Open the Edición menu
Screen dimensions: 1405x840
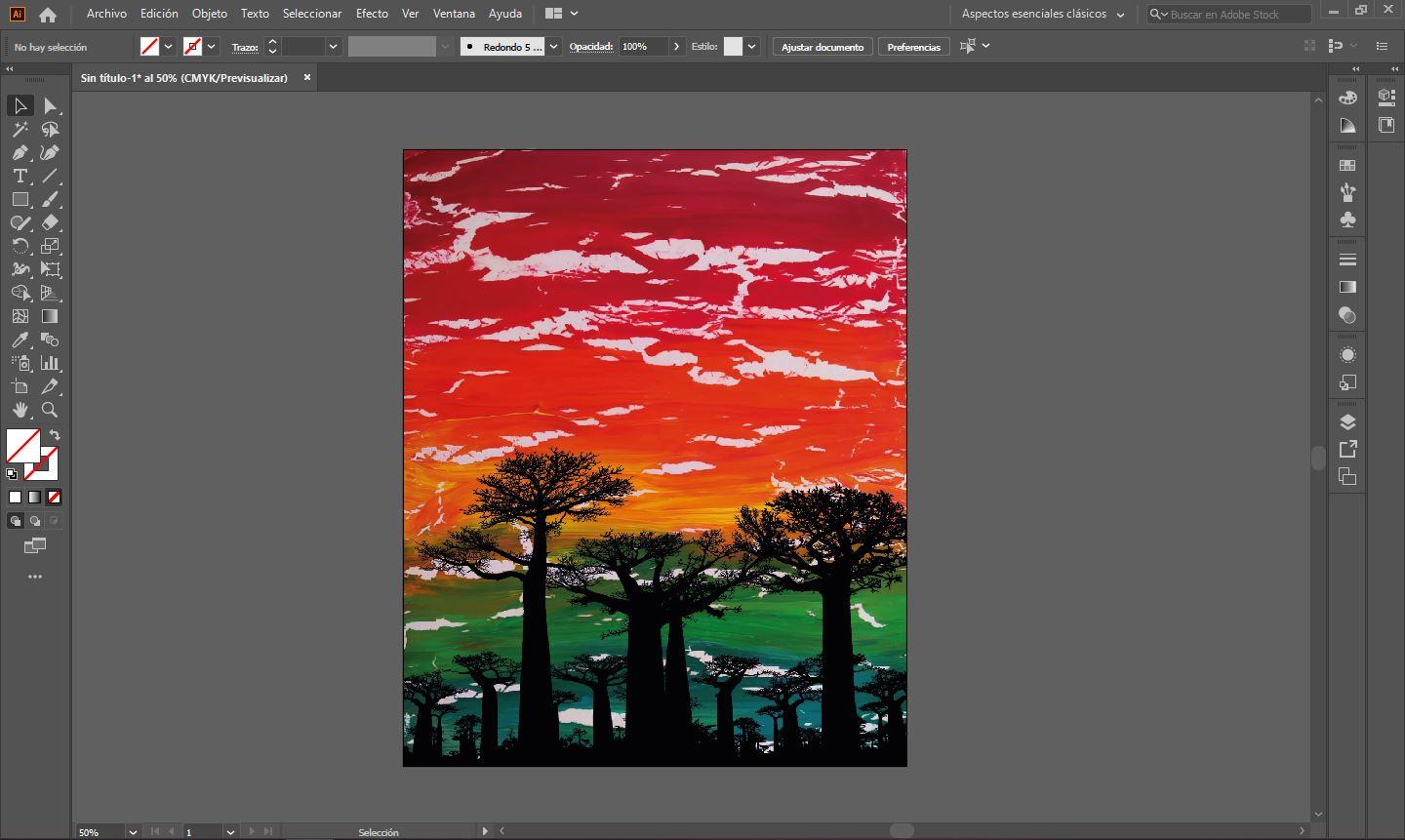(159, 14)
